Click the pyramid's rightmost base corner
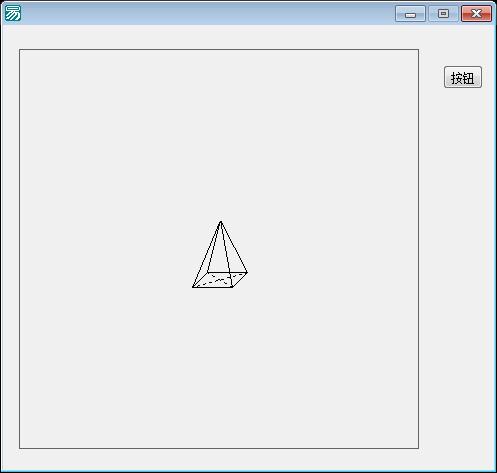 [247, 273]
